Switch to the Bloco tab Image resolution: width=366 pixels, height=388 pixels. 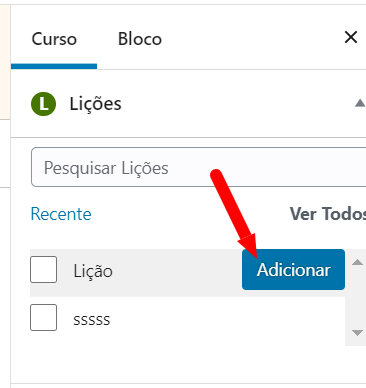click(140, 39)
